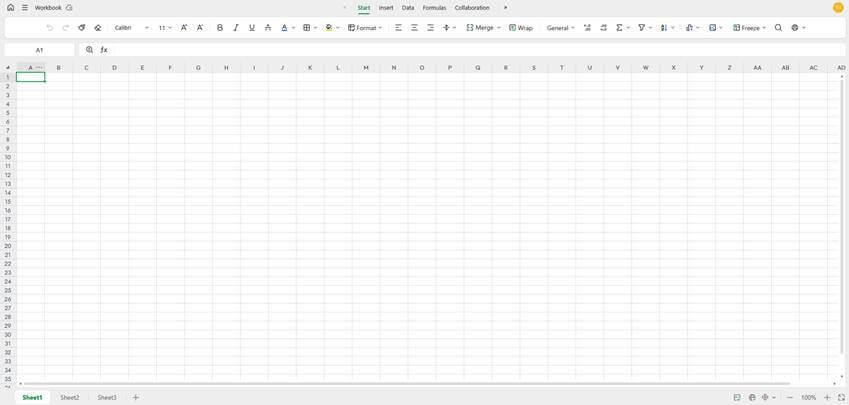This screenshot has width=849, height=405.
Task: Open the hamburger main menu
Action: [x=25, y=8]
